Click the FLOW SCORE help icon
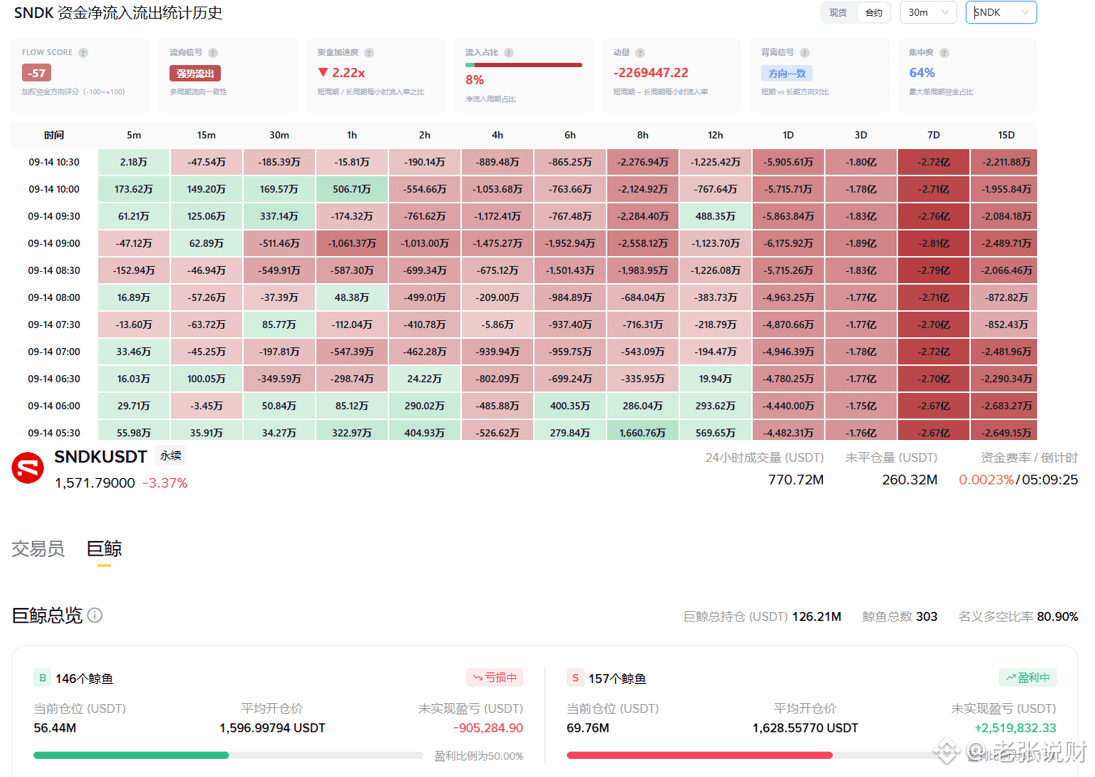This screenshot has height=777, width=1095. pyautogui.click(x=83, y=52)
